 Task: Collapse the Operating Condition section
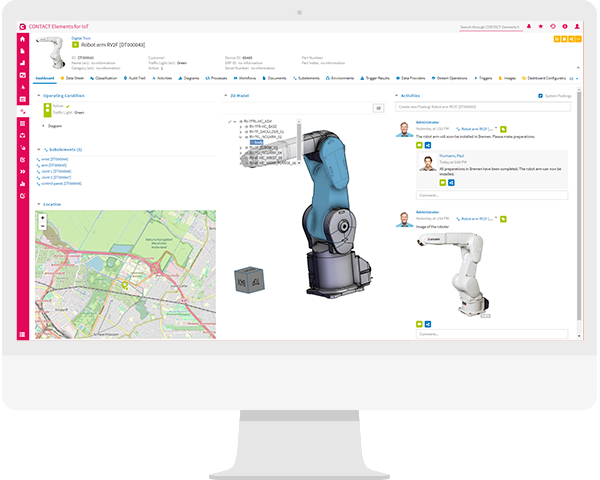pyautogui.click(x=39, y=96)
